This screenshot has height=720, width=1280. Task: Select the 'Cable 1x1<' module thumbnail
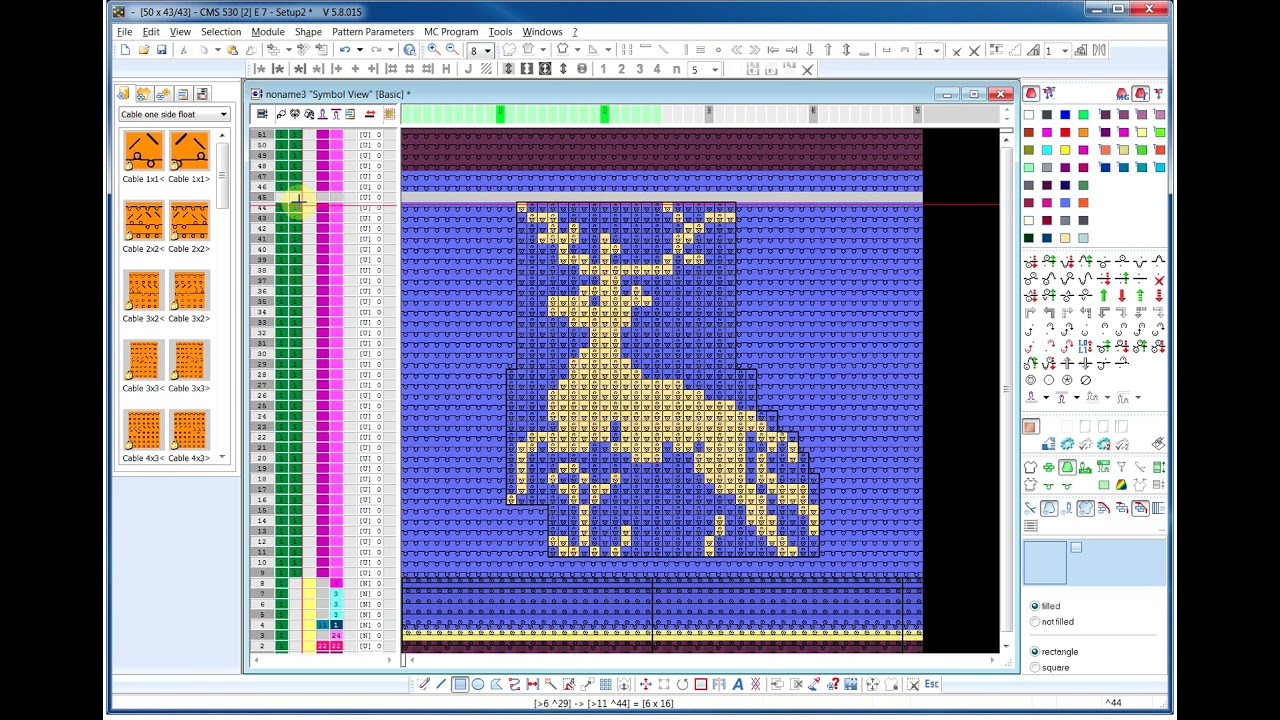[143, 151]
